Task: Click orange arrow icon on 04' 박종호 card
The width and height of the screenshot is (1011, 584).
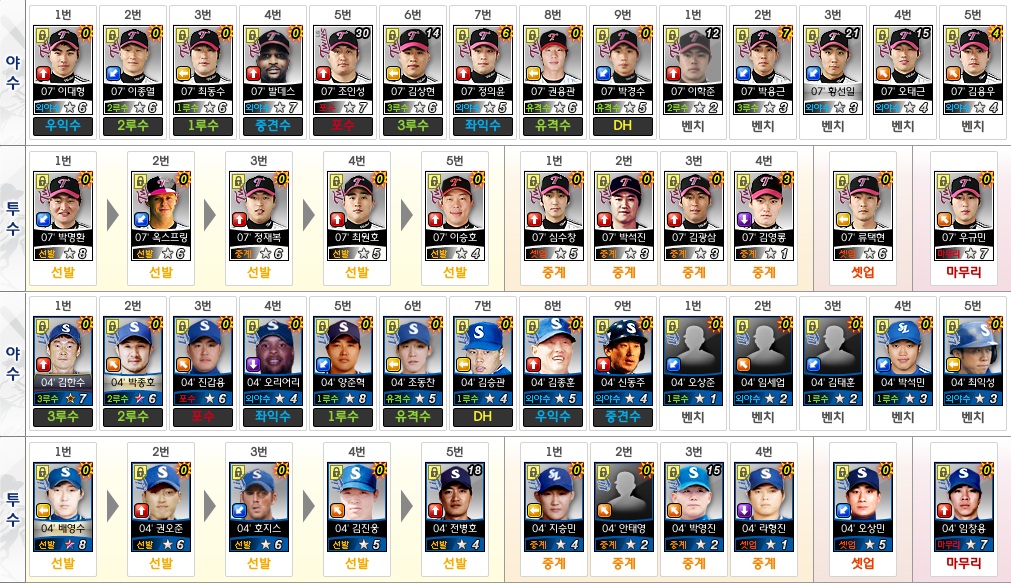Action: pyautogui.click(x=113, y=365)
